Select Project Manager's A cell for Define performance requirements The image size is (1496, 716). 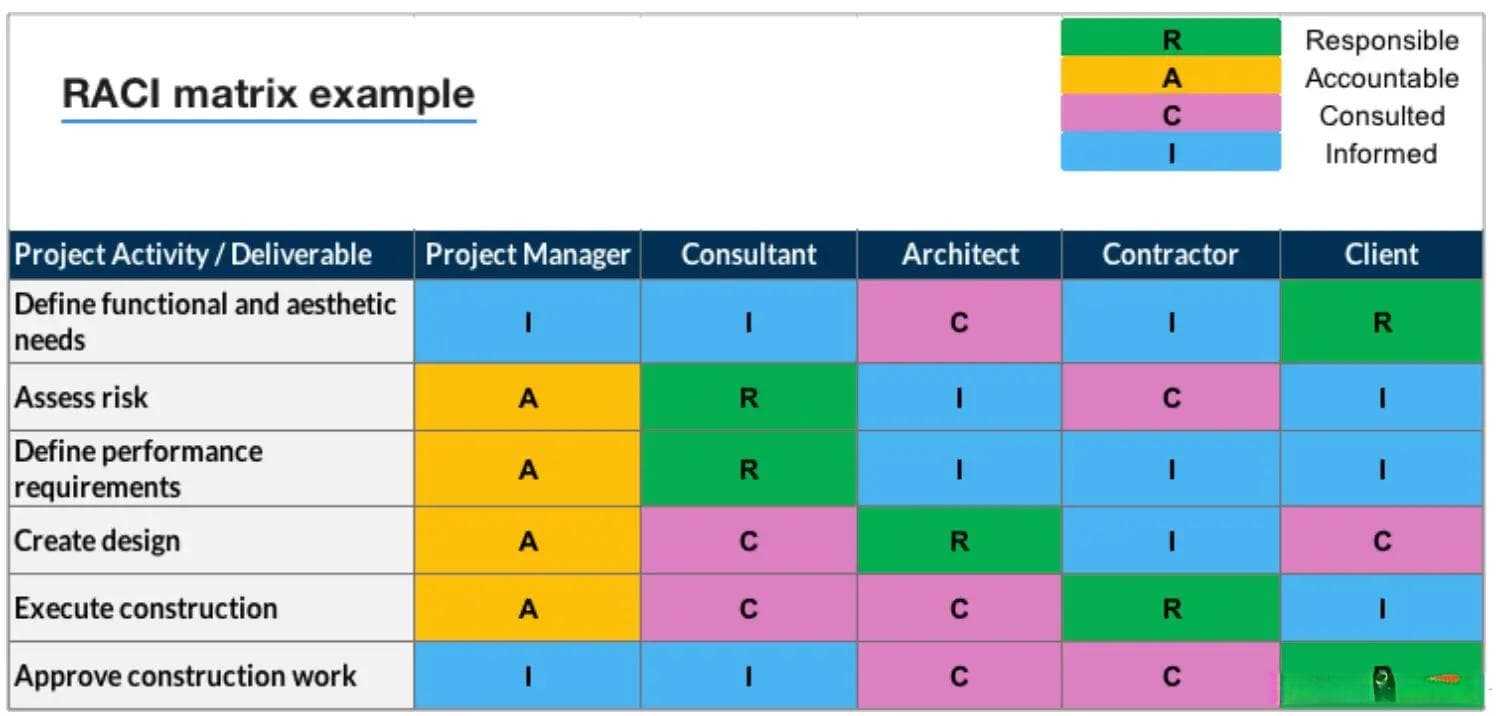(527, 469)
